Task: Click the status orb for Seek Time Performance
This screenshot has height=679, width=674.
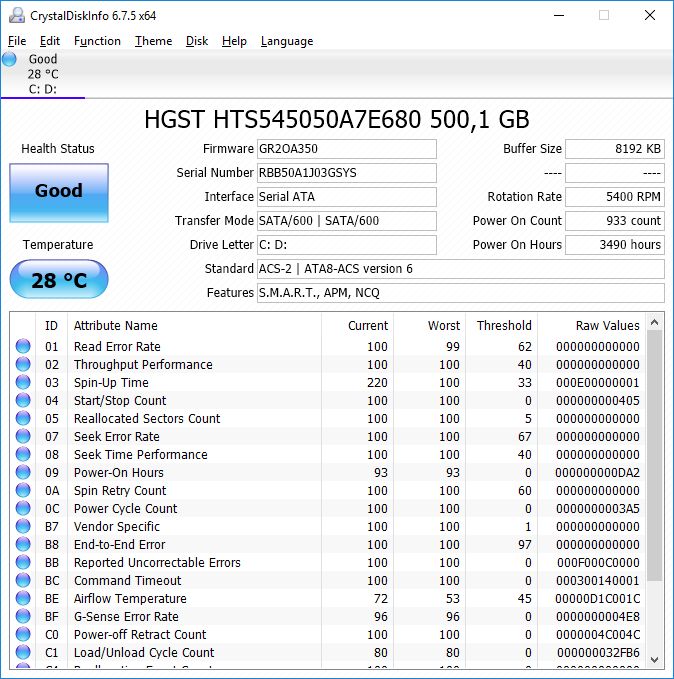Action: (23, 454)
